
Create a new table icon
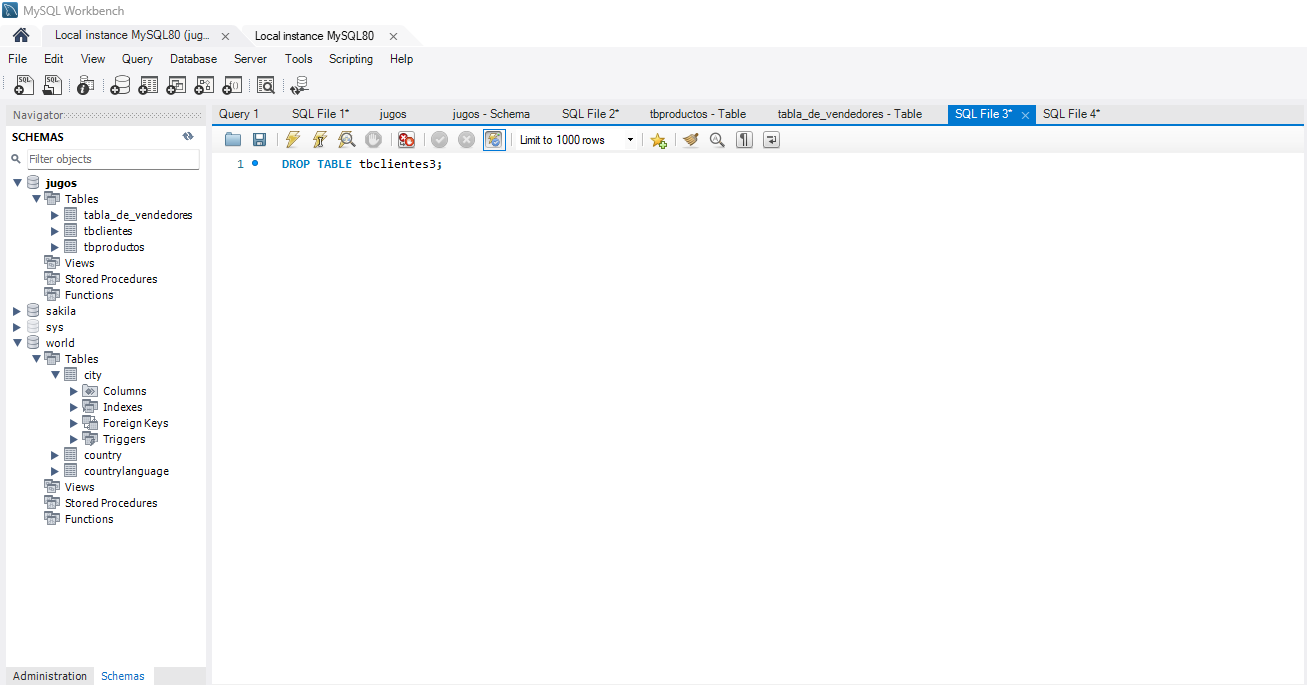(x=148, y=86)
